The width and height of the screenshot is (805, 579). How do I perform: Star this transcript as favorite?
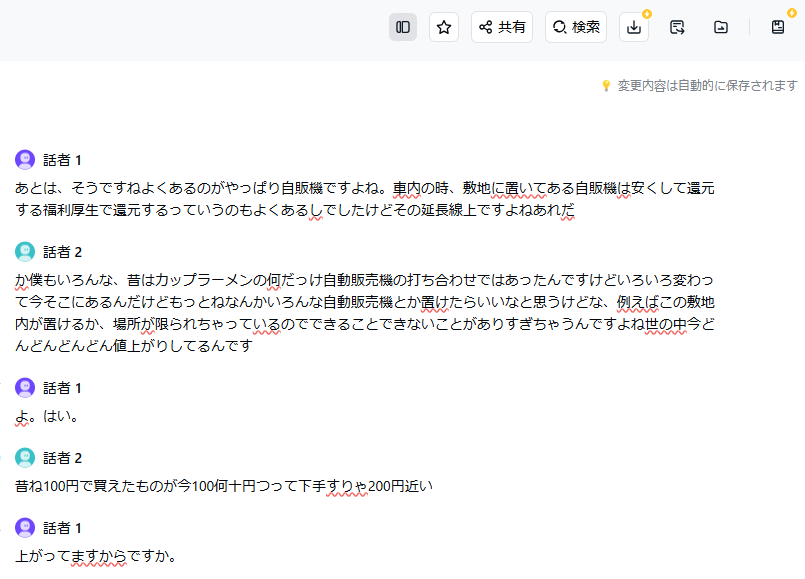(x=444, y=27)
